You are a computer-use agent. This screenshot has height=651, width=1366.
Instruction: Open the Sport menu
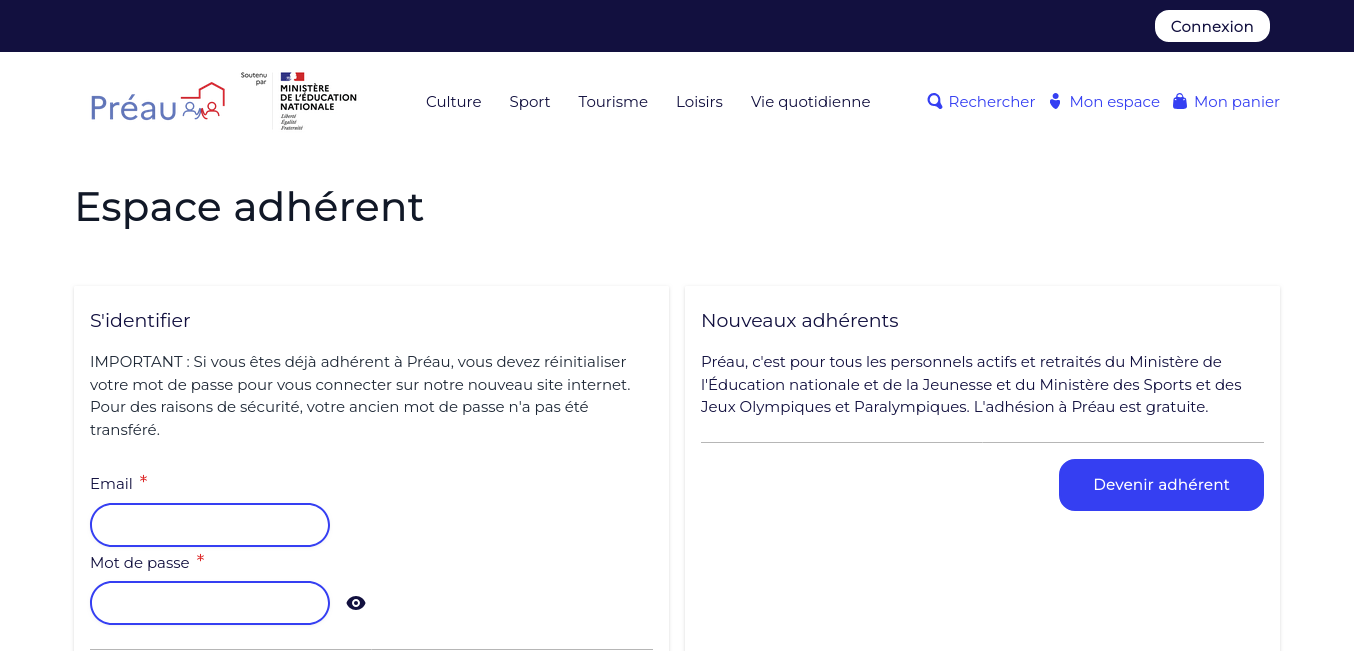[530, 102]
